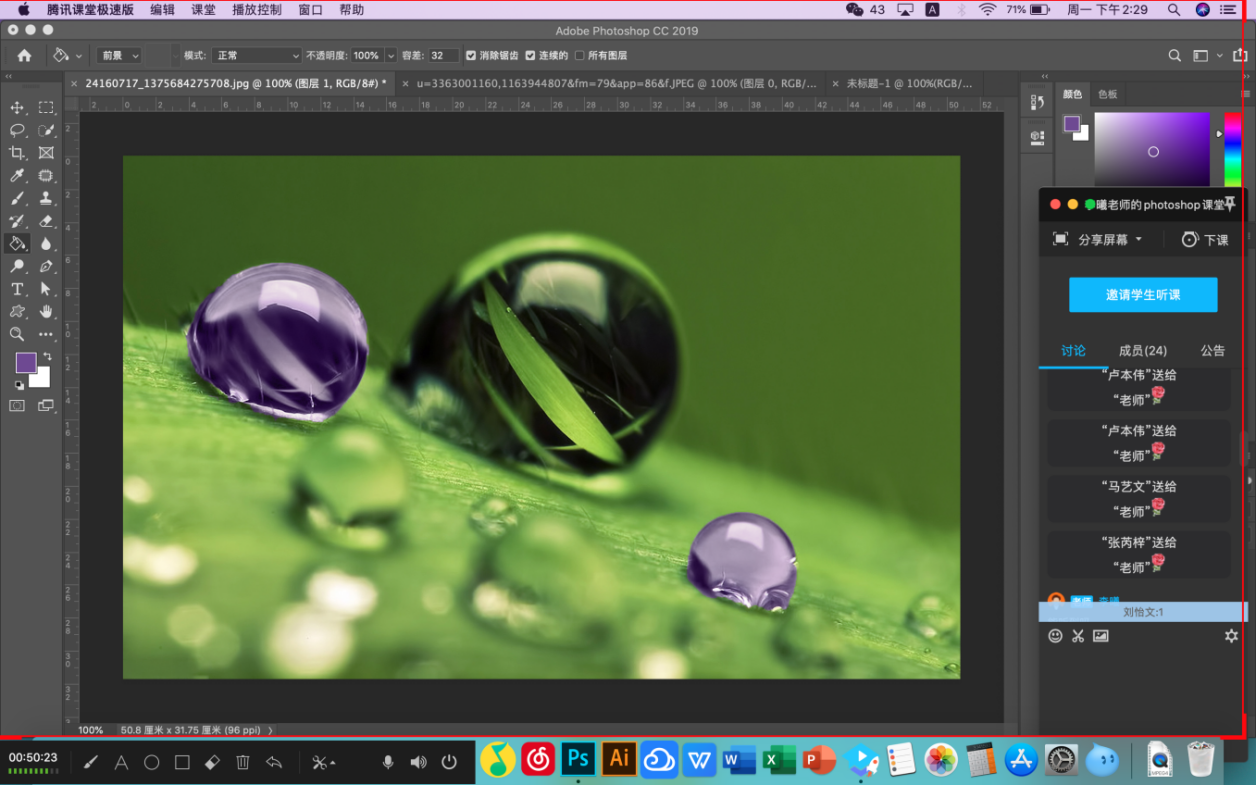Toggle the 连续的 contiguous checkbox
1256x785 pixels.
(x=530, y=56)
